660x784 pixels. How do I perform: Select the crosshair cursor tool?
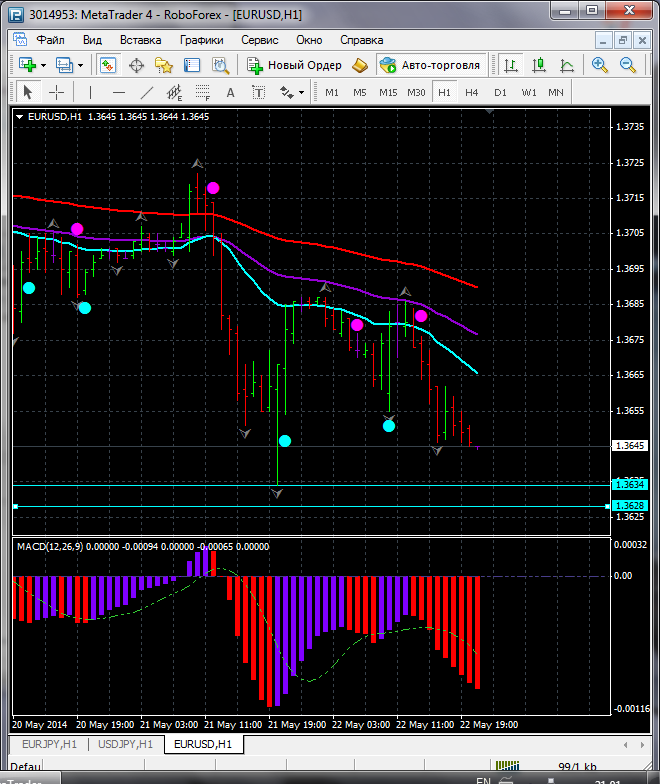pos(57,92)
